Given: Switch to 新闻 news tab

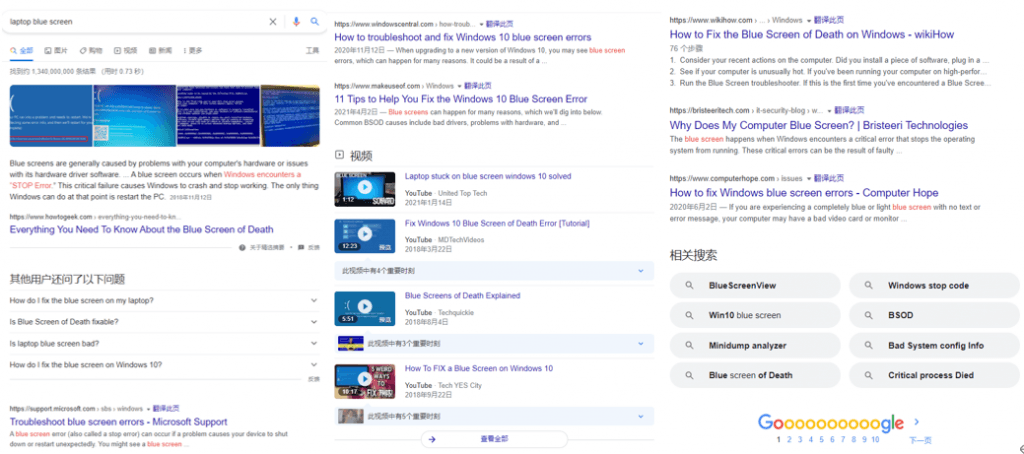Looking at the screenshot, I should tap(161, 50).
